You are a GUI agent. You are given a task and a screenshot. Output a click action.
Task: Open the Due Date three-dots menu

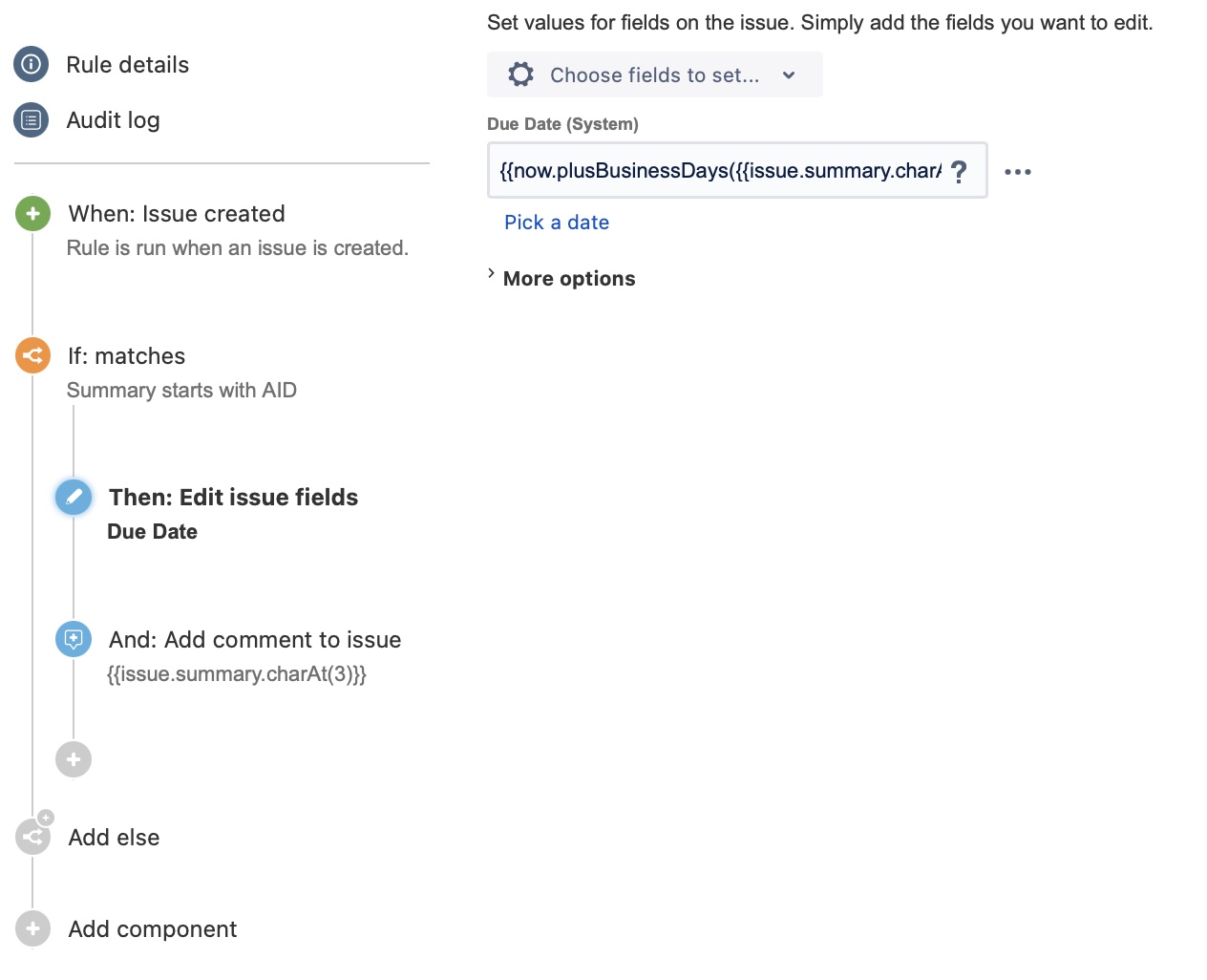click(x=1018, y=172)
